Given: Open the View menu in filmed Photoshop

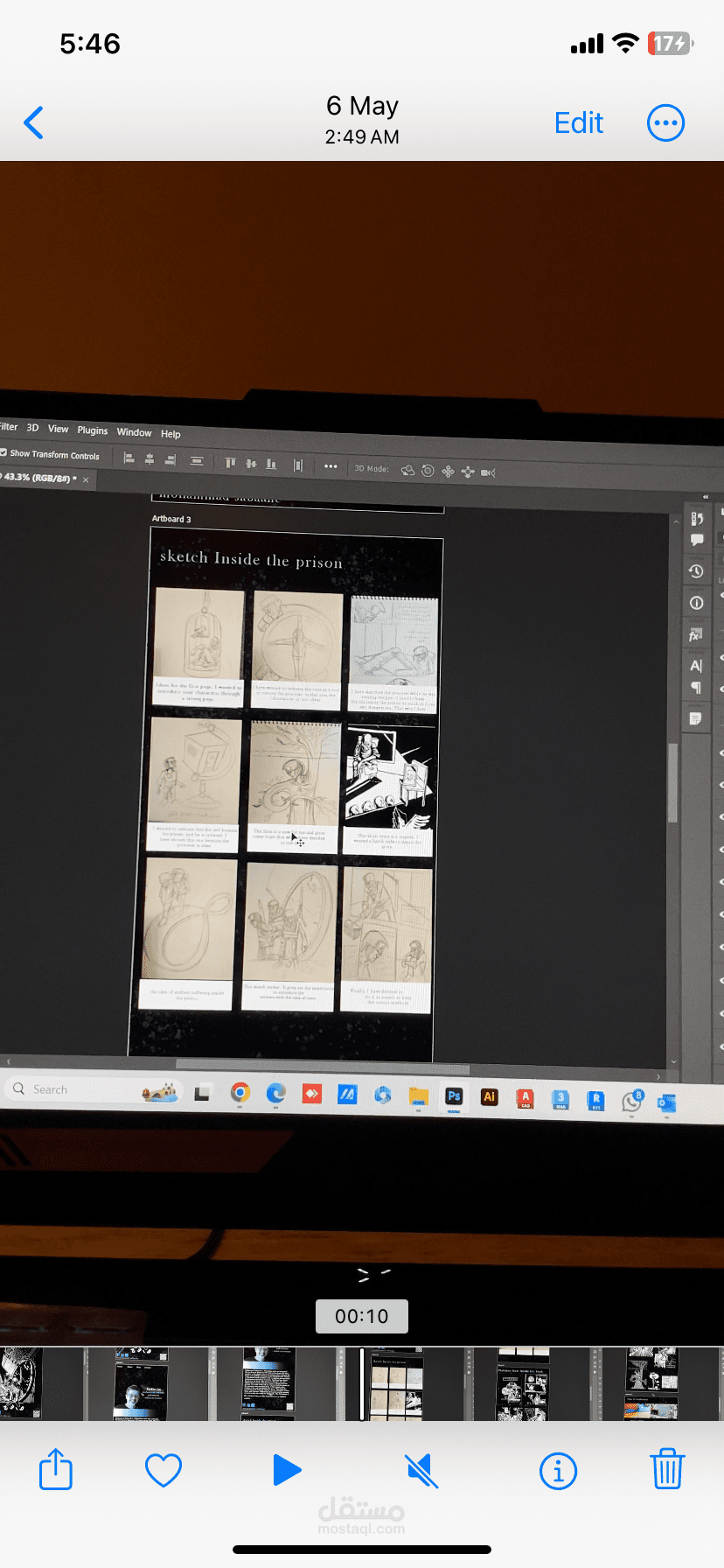Looking at the screenshot, I should [x=58, y=429].
